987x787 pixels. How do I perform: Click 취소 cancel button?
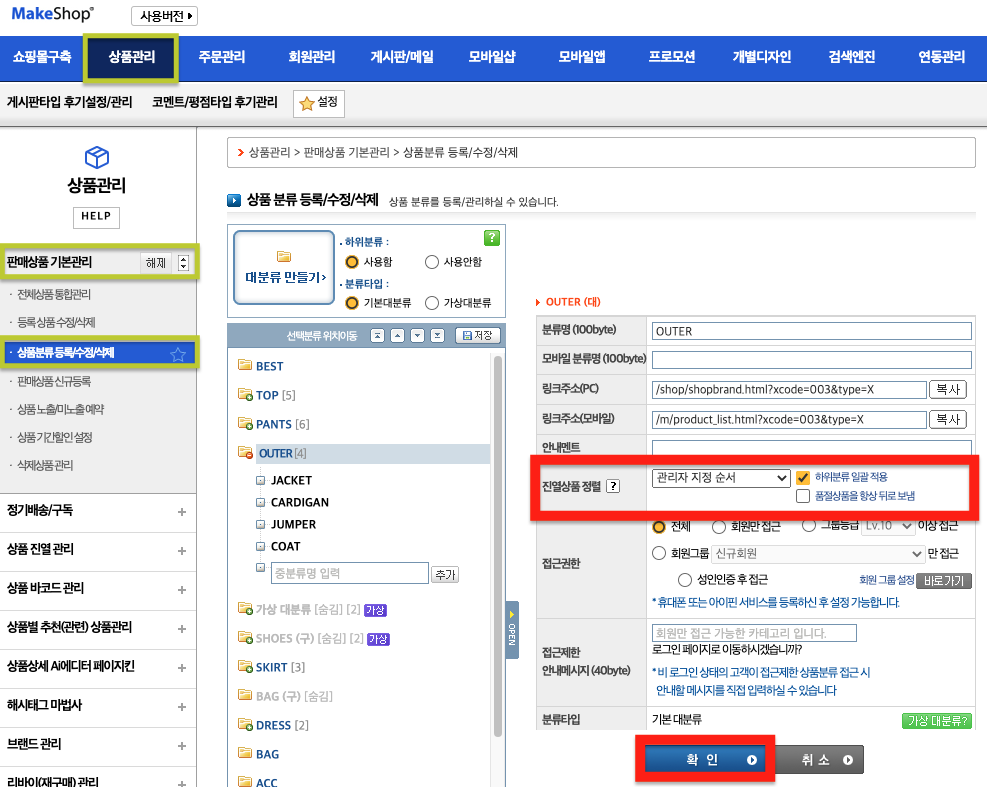pos(819,760)
